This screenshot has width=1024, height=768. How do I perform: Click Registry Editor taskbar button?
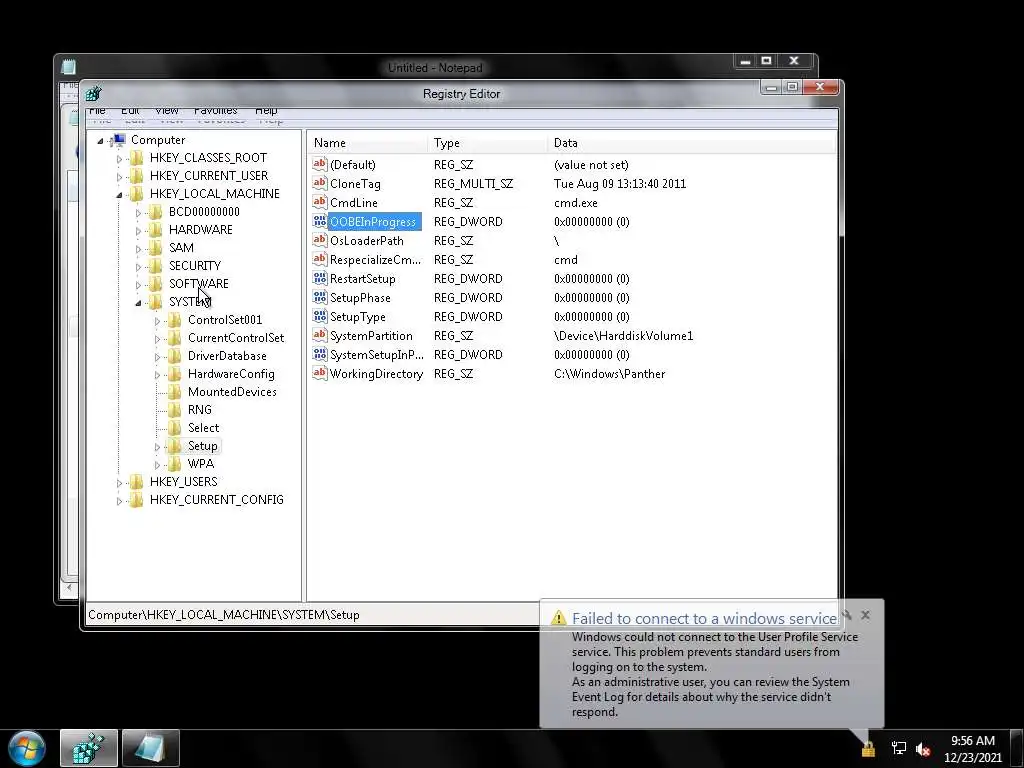click(89, 748)
